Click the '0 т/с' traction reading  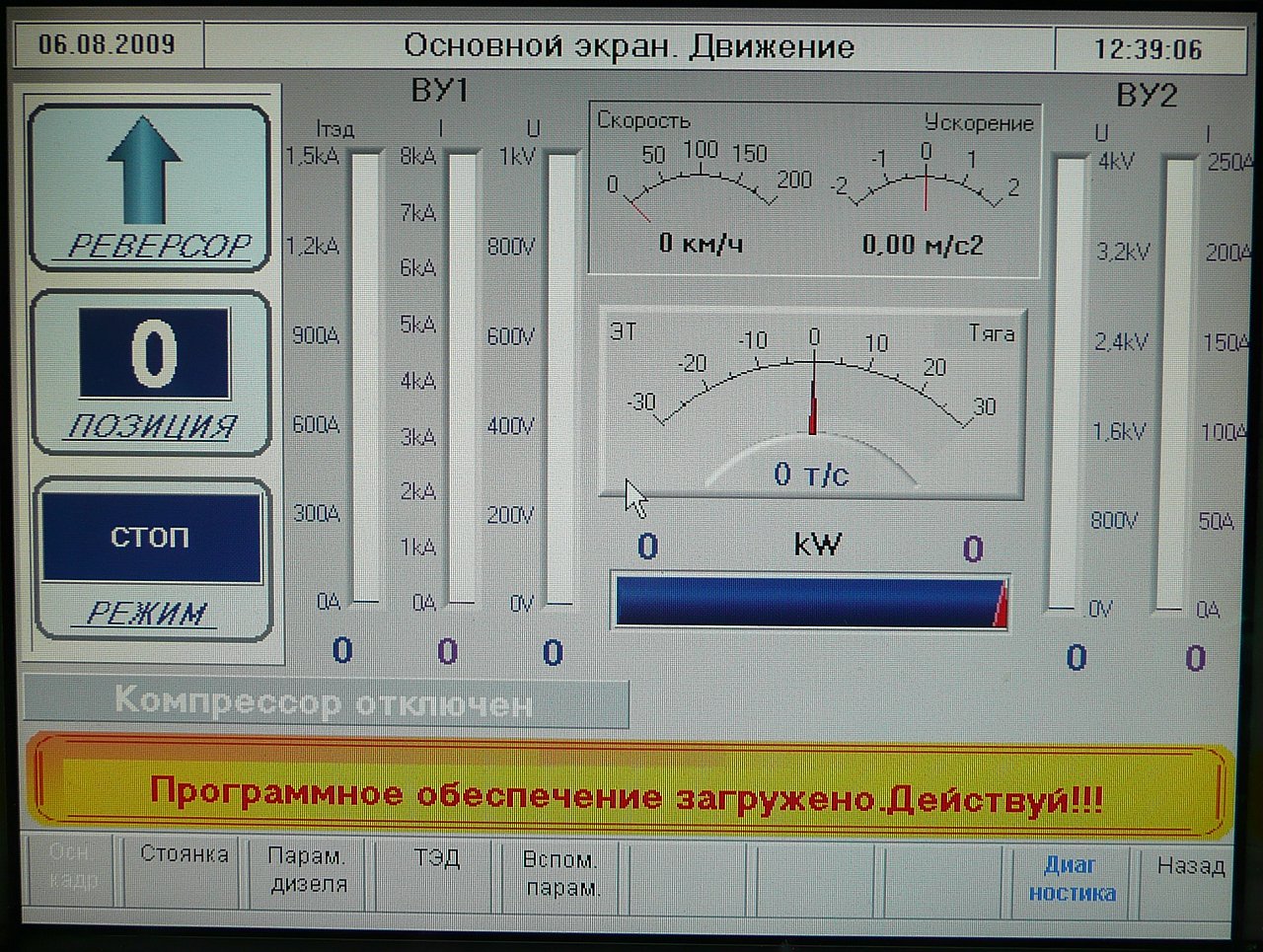point(810,475)
